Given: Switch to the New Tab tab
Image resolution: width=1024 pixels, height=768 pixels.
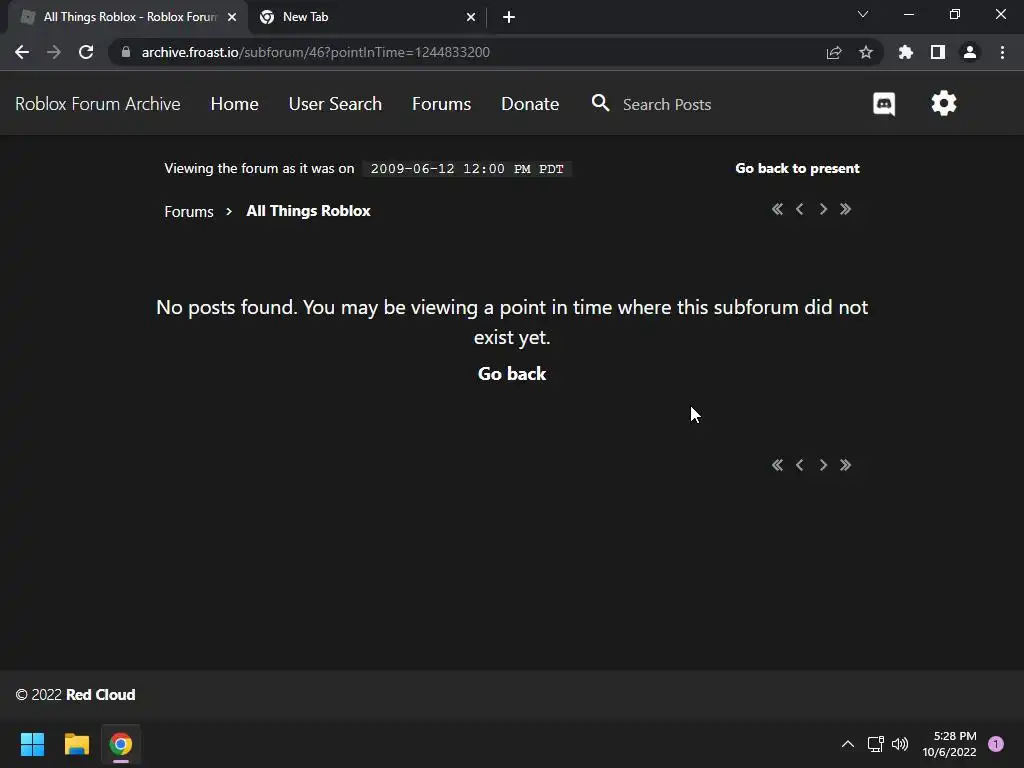Looking at the screenshot, I should [x=368, y=17].
